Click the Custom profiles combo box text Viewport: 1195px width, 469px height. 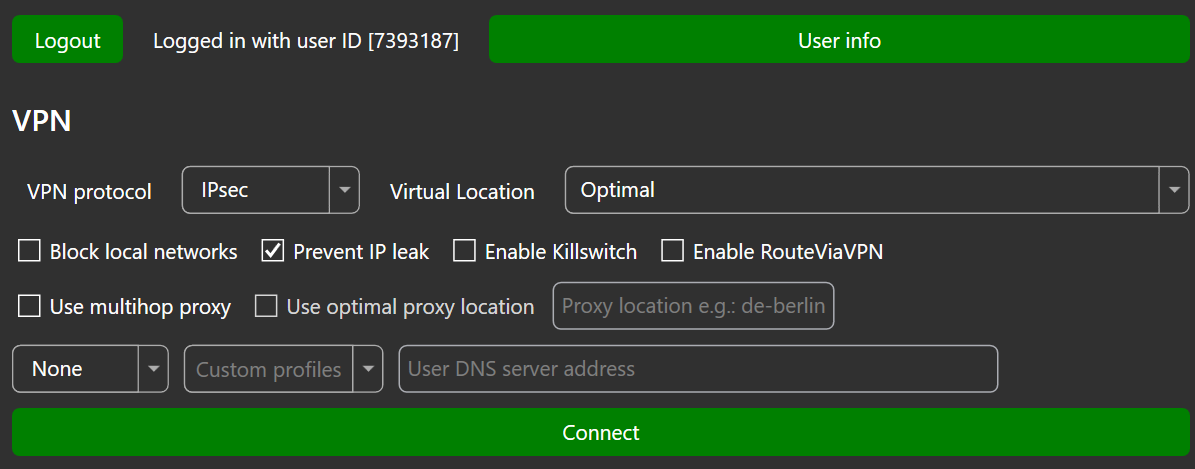tap(270, 369)
